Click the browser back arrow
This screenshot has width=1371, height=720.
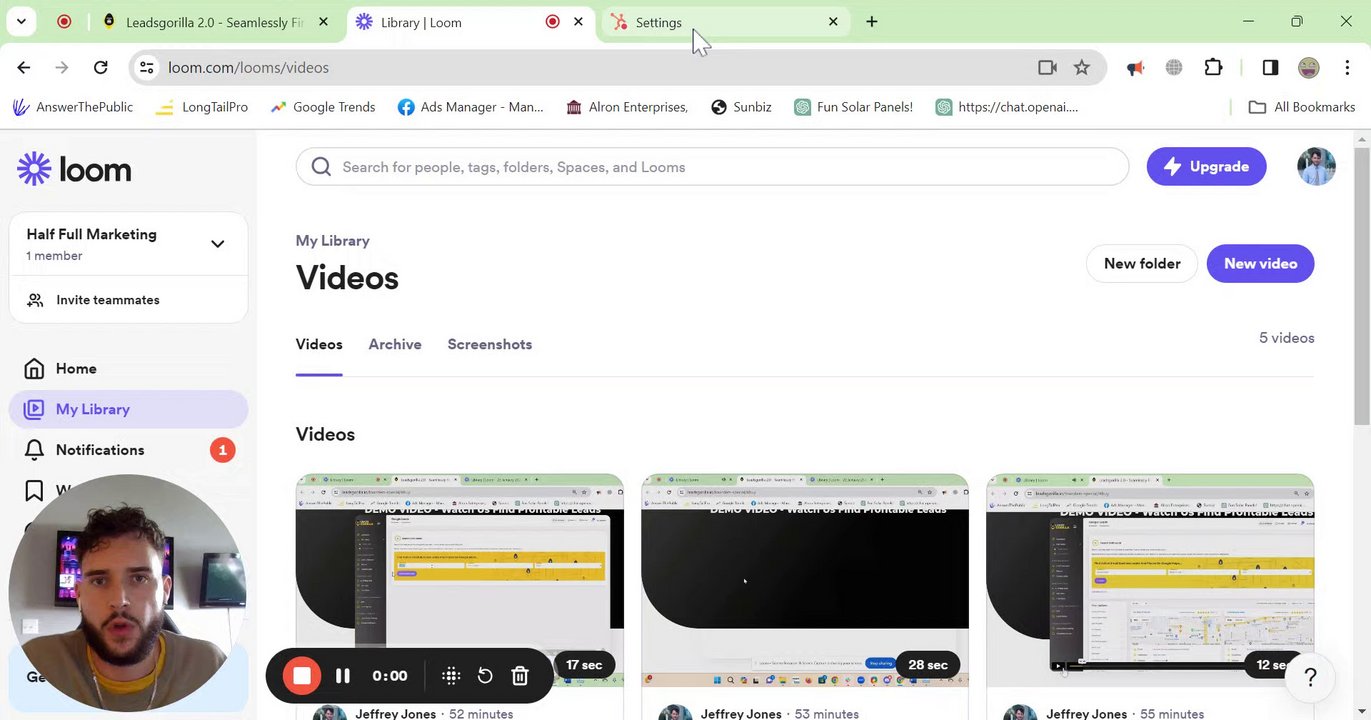(x=24, y=67)
